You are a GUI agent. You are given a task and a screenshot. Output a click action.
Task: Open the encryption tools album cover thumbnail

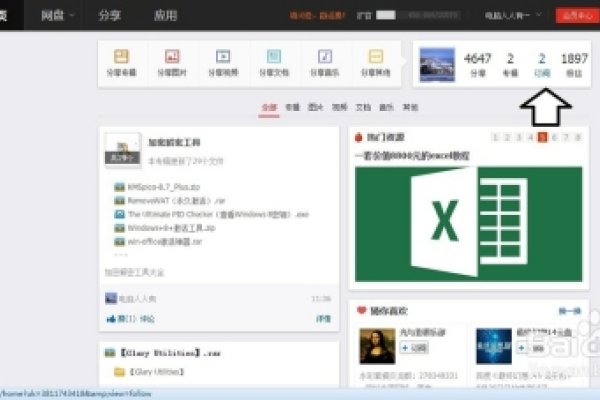click(122, 149)
